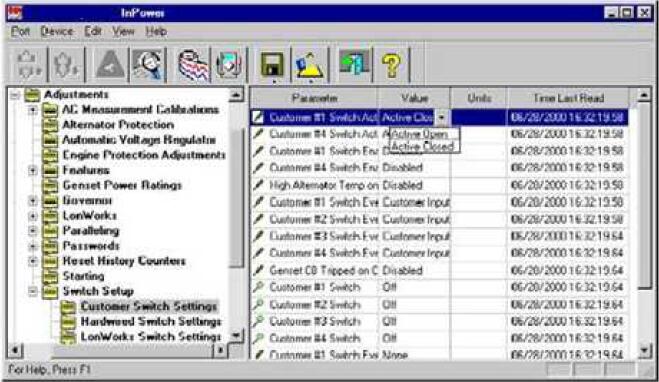The image size is (659, 382).
Task: Click the folder icon of Alternator Protection
Action: [50, 125]
